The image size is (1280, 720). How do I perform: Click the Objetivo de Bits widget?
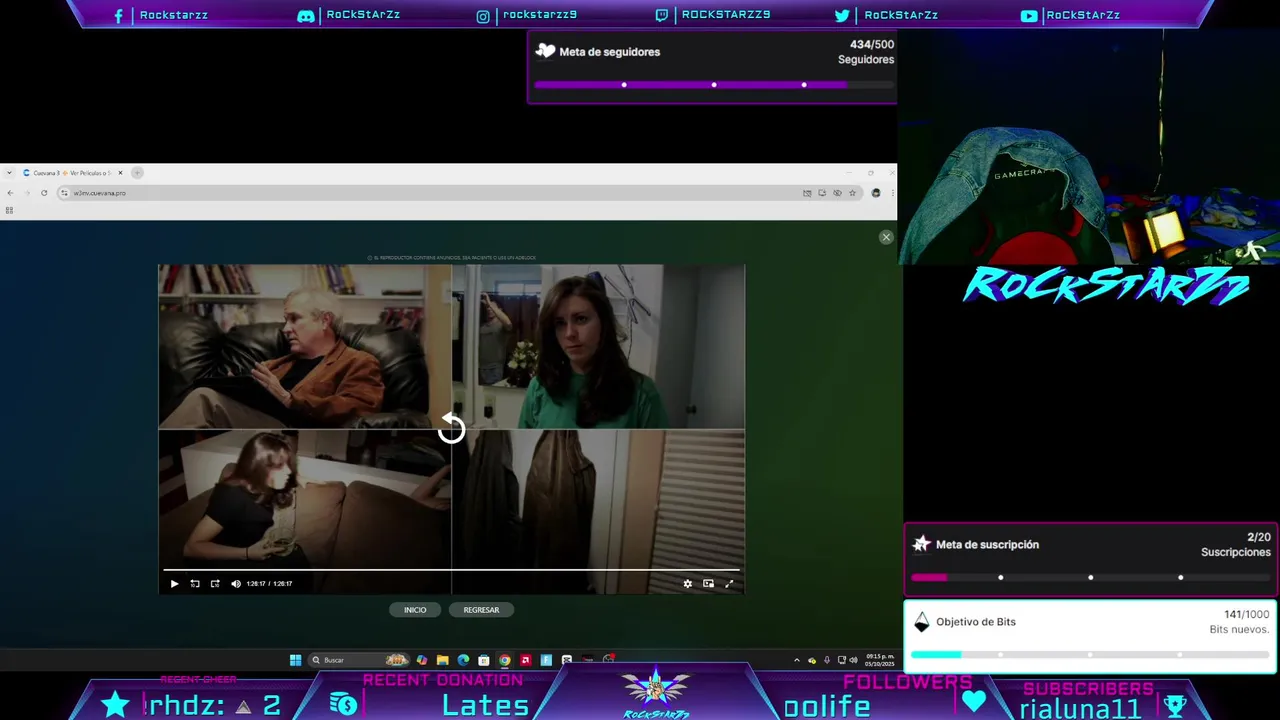click(x=1092, y=636)
